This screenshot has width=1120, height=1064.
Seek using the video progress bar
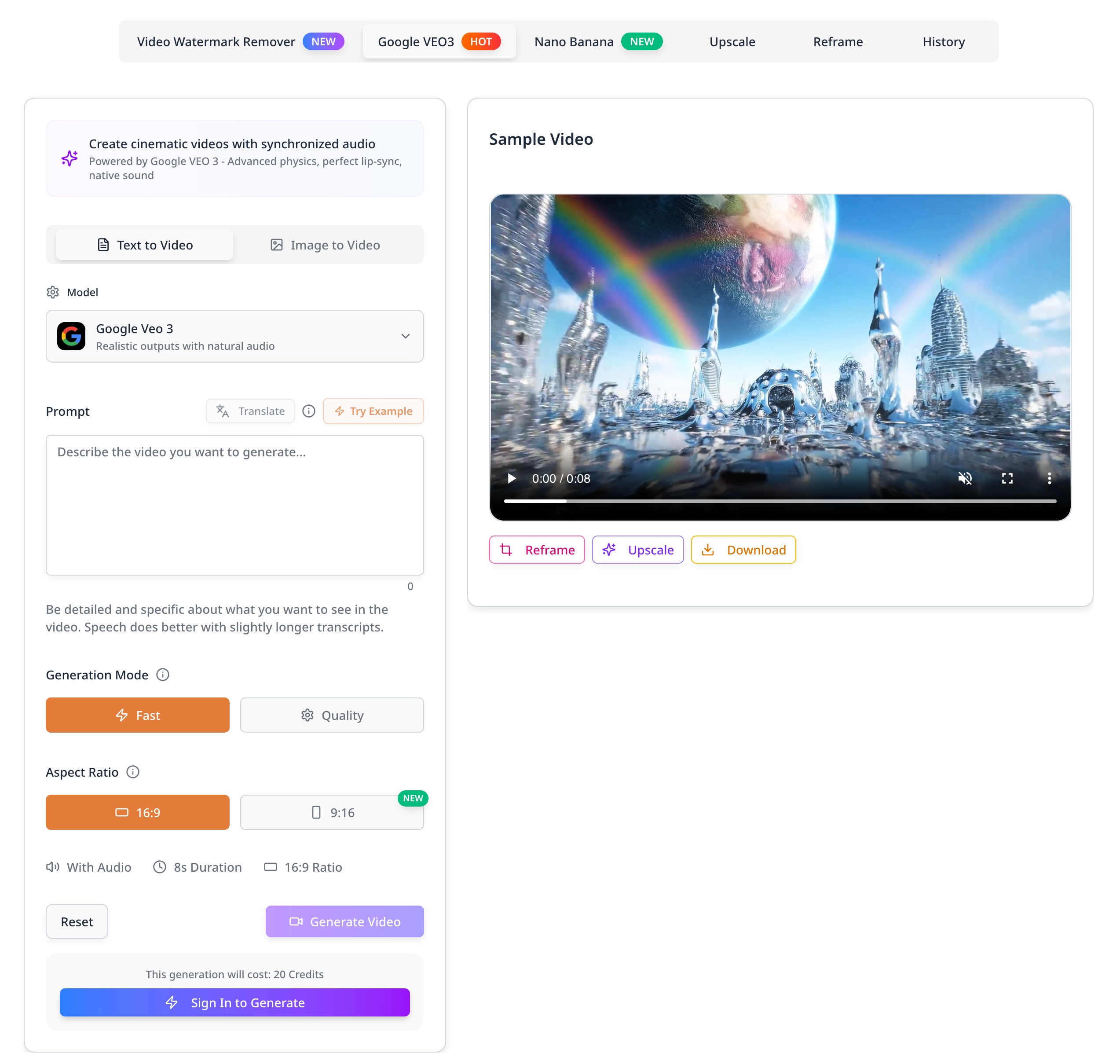click(x=780, y=501)
